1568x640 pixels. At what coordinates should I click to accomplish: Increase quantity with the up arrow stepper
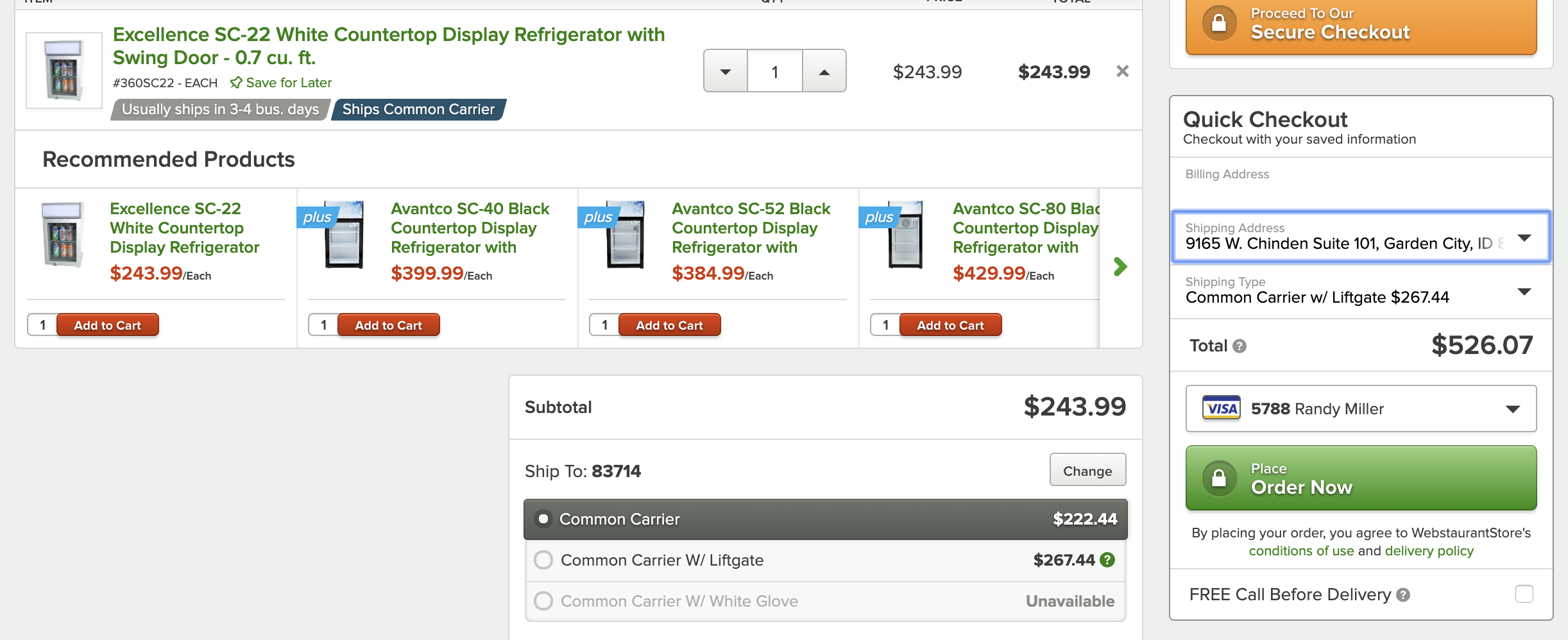coord(824,71)
